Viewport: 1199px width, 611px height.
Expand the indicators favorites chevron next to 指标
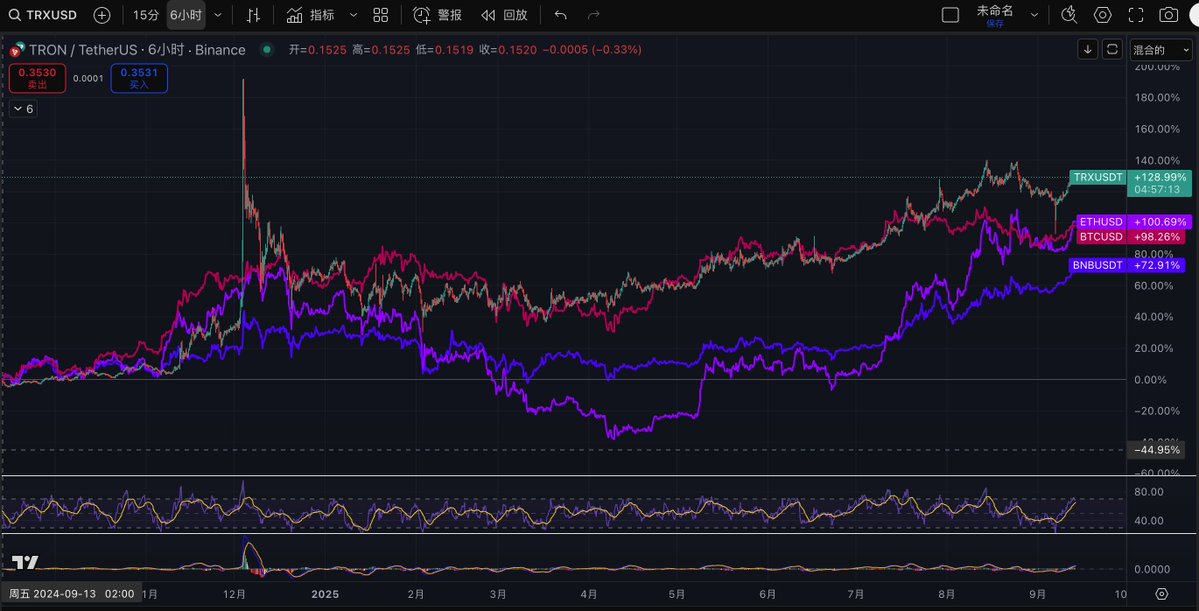click(353, 15)
